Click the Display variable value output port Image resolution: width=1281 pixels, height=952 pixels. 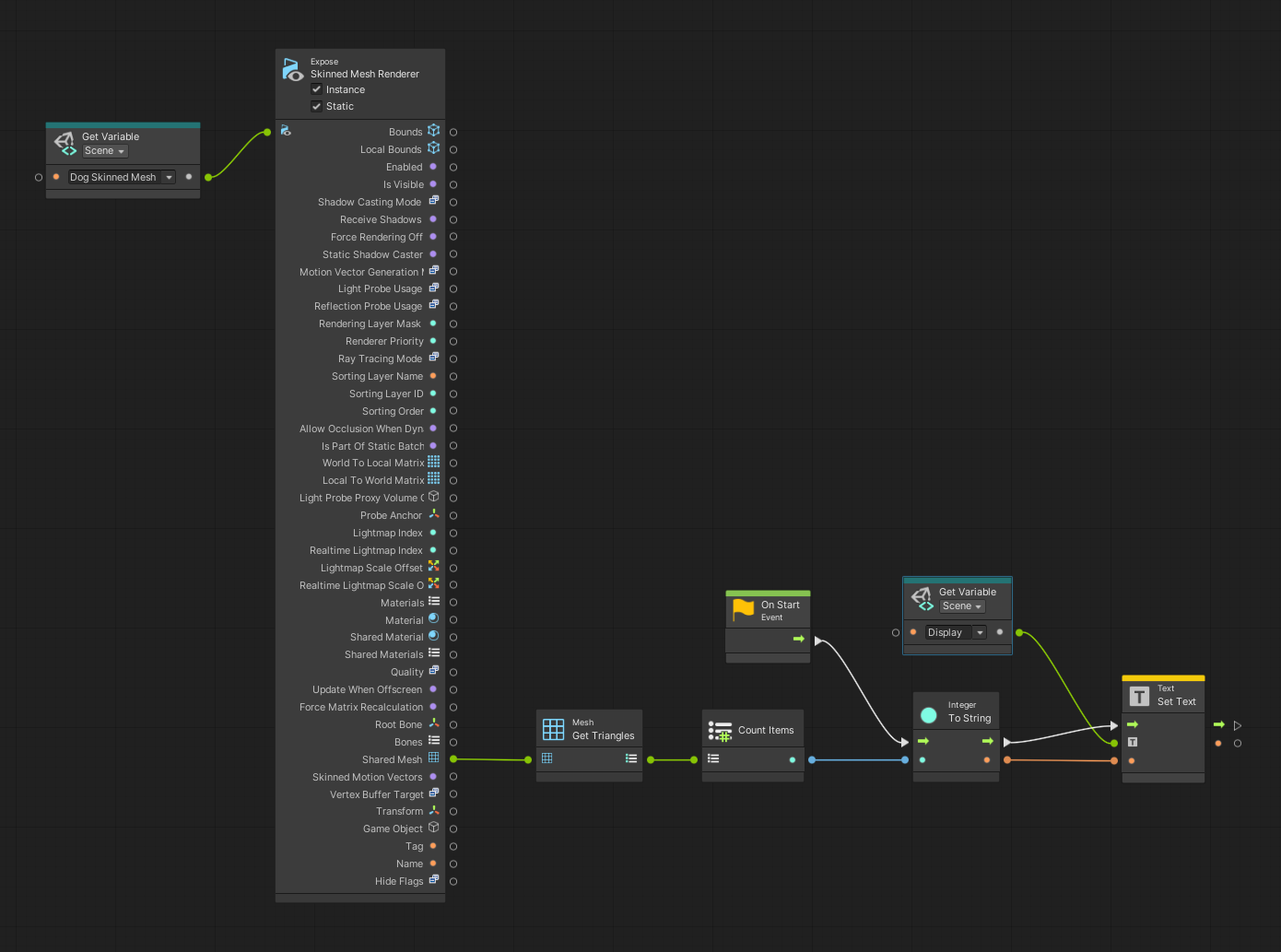[x=1019, y=633]
